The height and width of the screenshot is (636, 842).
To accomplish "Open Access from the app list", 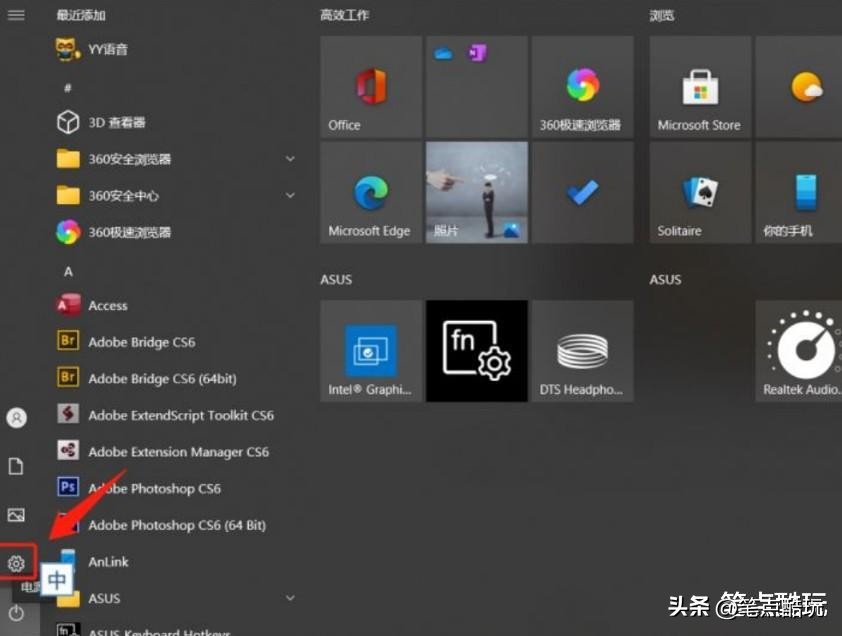I will click(107, 305).
